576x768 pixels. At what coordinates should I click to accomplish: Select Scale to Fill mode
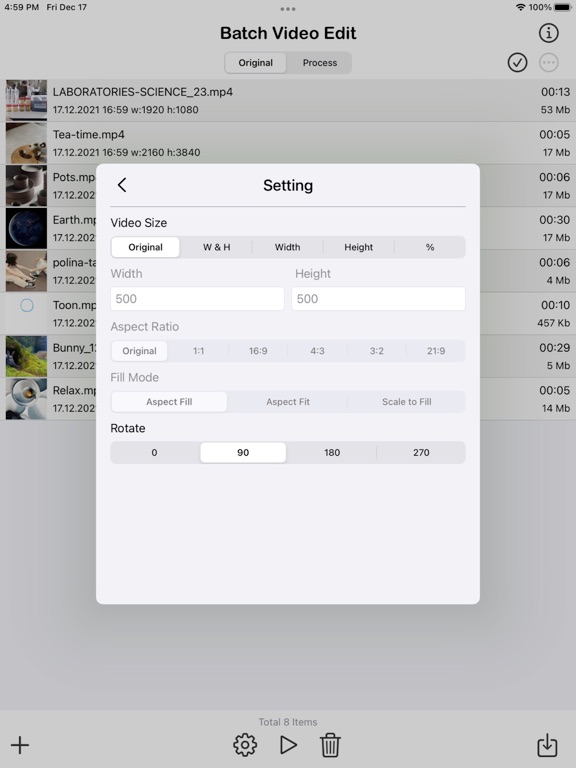click(x=407, y=402)
